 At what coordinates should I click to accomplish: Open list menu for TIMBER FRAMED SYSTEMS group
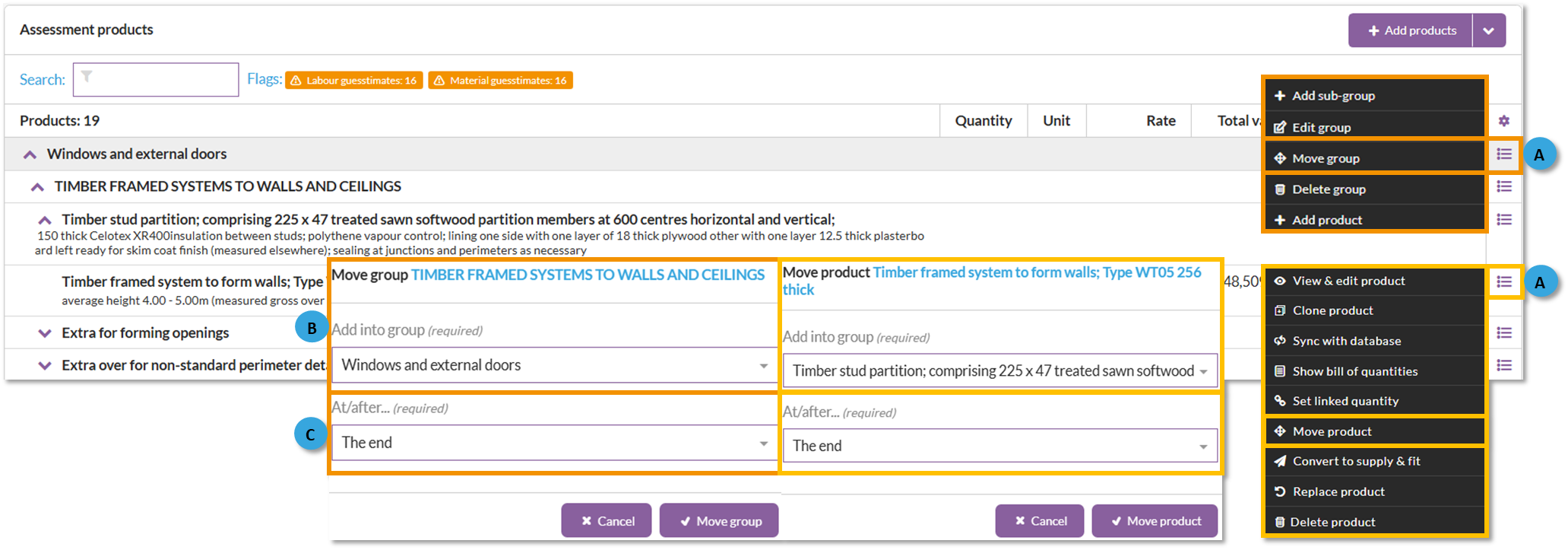click(1503, 186)
